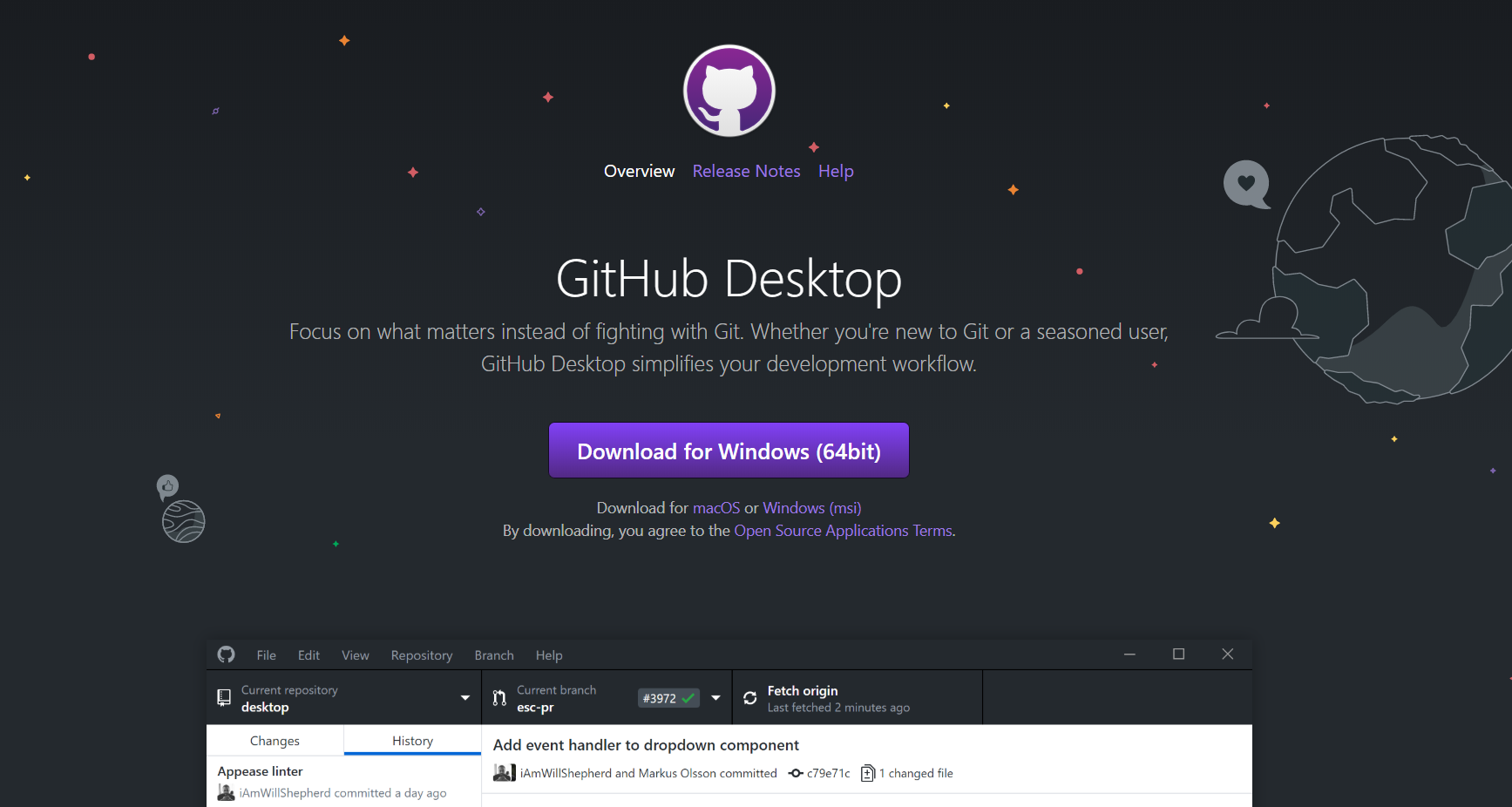Follow the Windows (msi) download link
The height and width of the screenshot is (807, 1512).
point(812,508)
